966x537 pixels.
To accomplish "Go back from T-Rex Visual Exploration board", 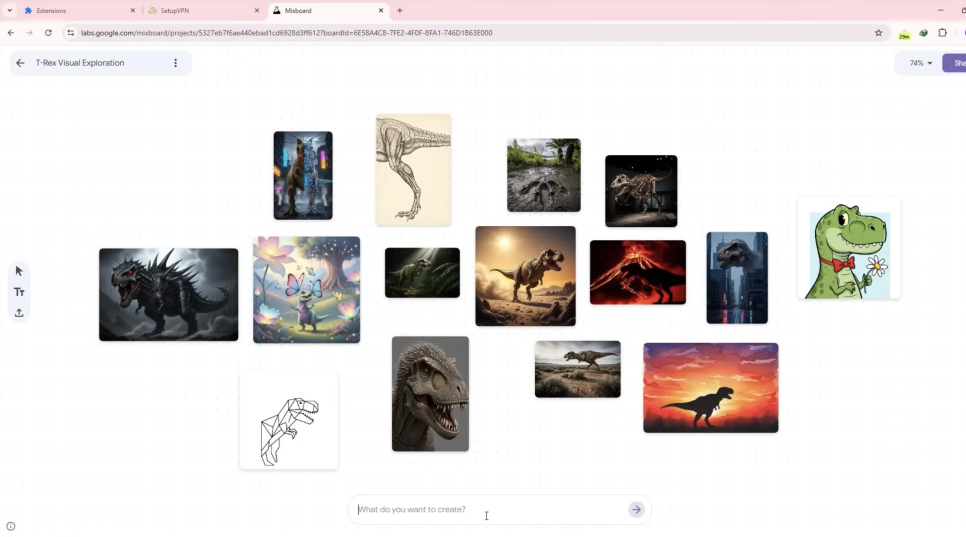I will 20,63.
